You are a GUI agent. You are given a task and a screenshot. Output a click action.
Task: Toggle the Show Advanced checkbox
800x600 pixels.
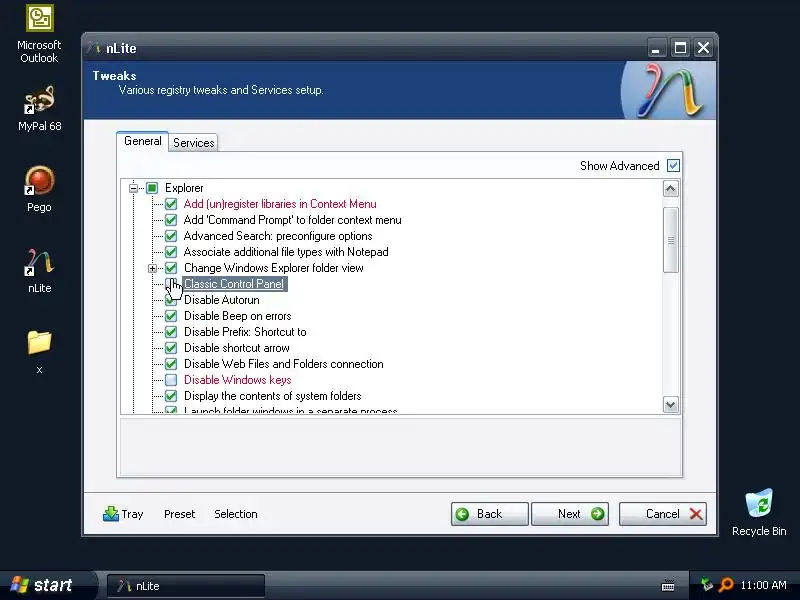pos(673,166)
